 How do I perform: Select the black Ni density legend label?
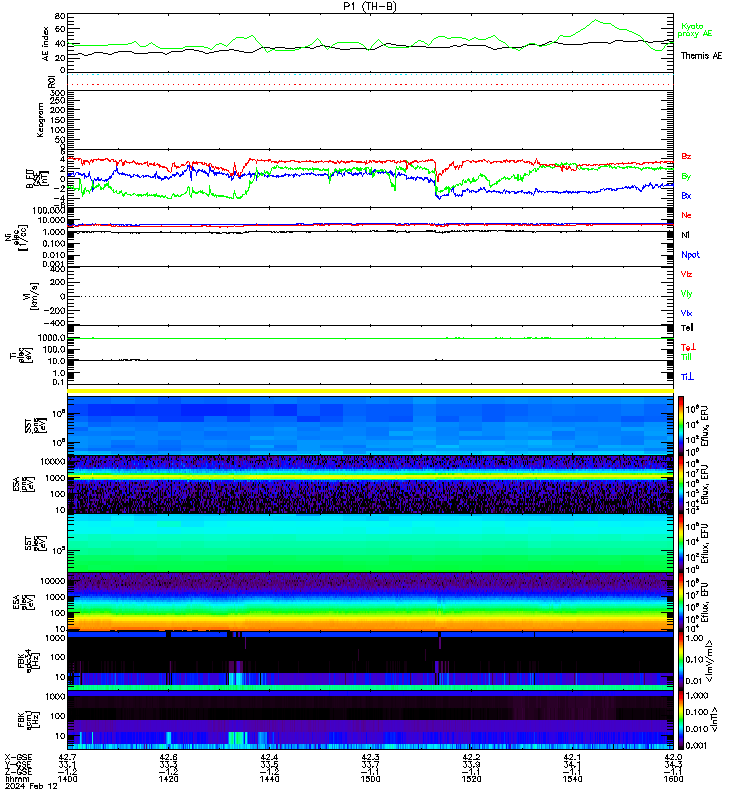tap(685, 235)
